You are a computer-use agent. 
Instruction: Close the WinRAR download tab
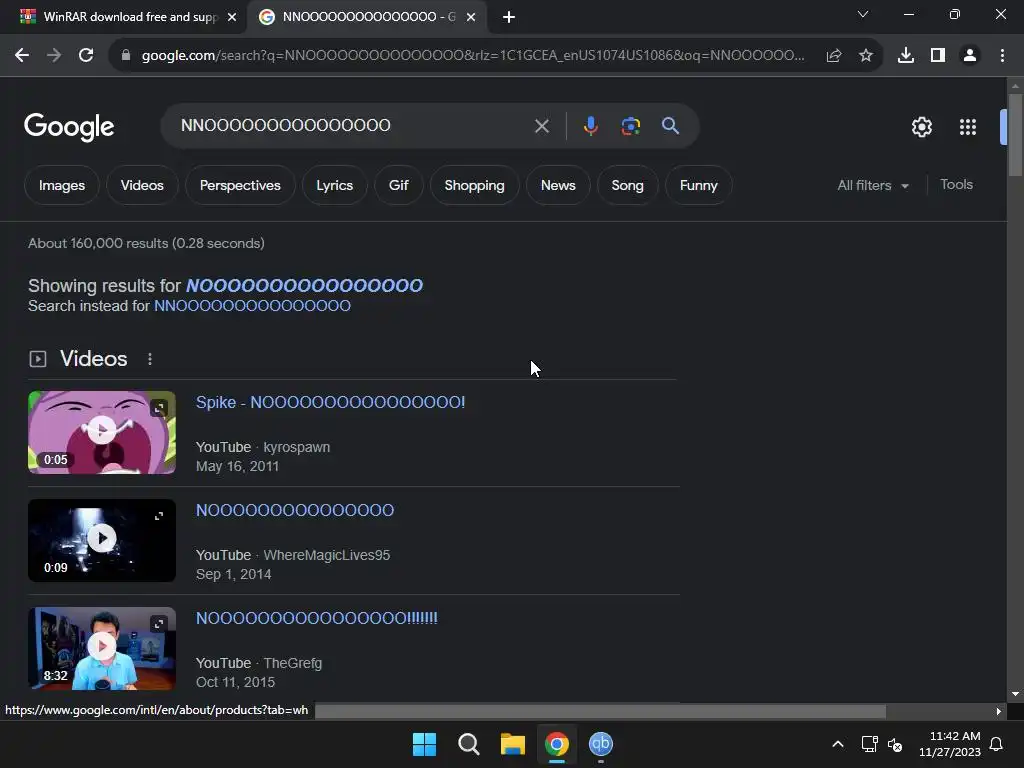tap(232, 17)
